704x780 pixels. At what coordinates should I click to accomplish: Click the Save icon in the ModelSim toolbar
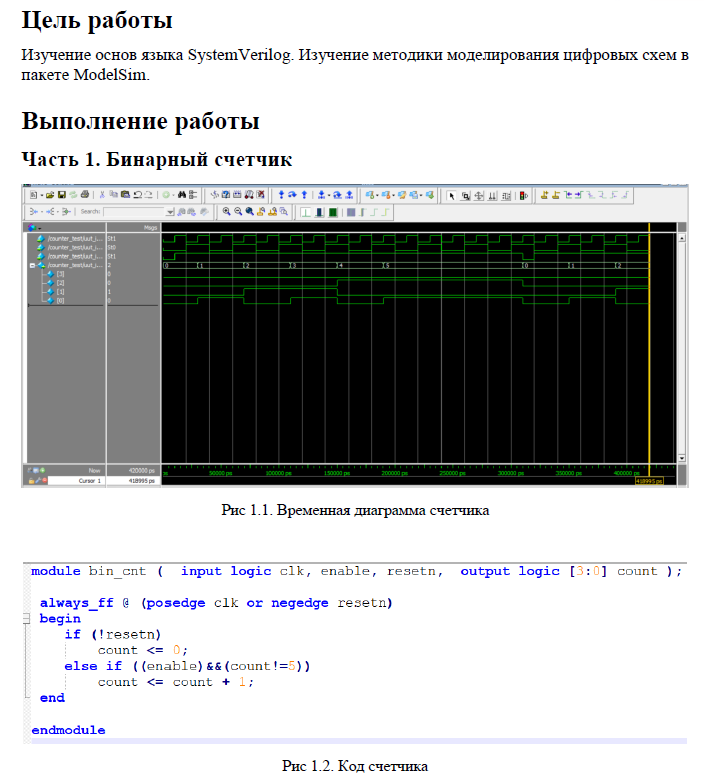[62, 194]
